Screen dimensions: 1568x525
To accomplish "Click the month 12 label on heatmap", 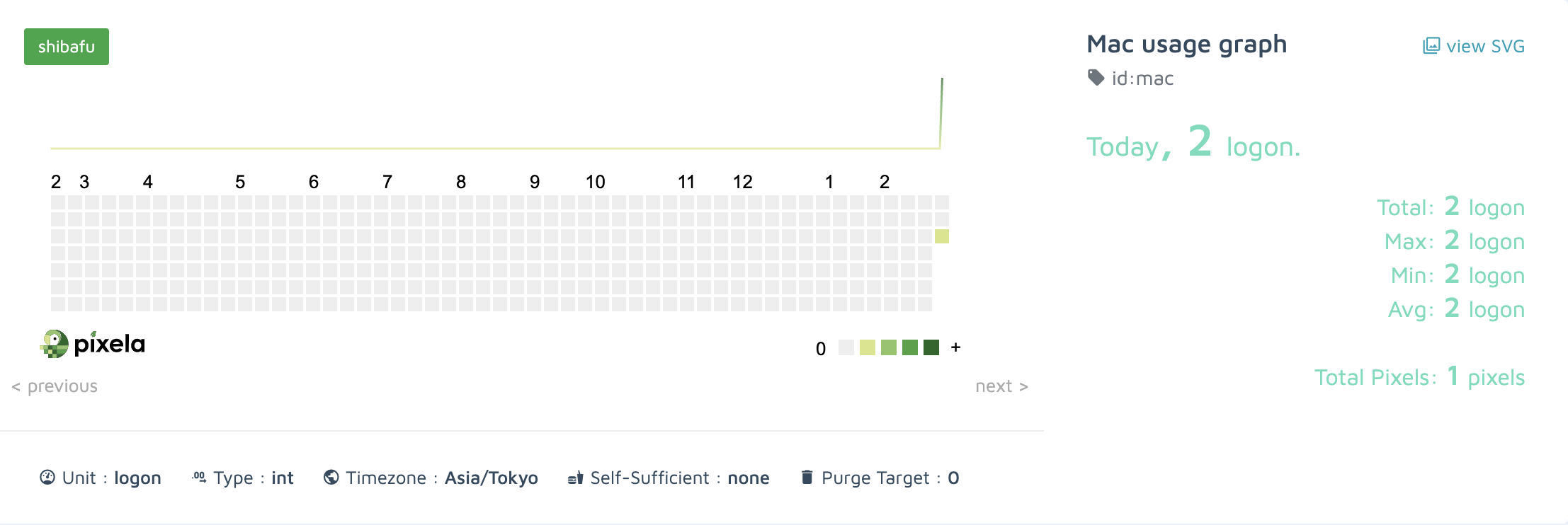I will tap(742, 182).
